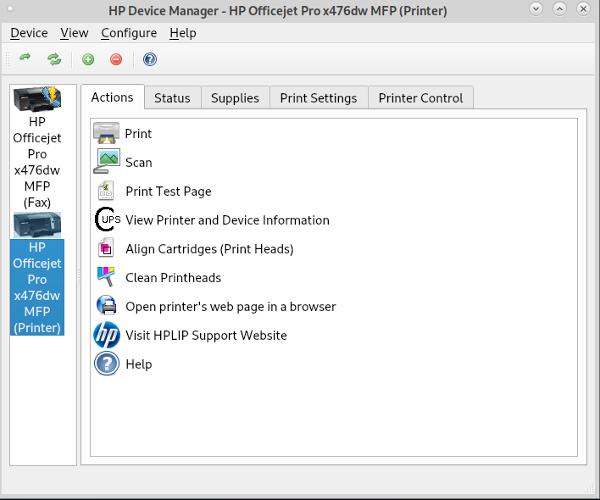The width and height of the screenshot is (600, 500).
Task: Click the Help label in Actions list
Action: (139, 364)
